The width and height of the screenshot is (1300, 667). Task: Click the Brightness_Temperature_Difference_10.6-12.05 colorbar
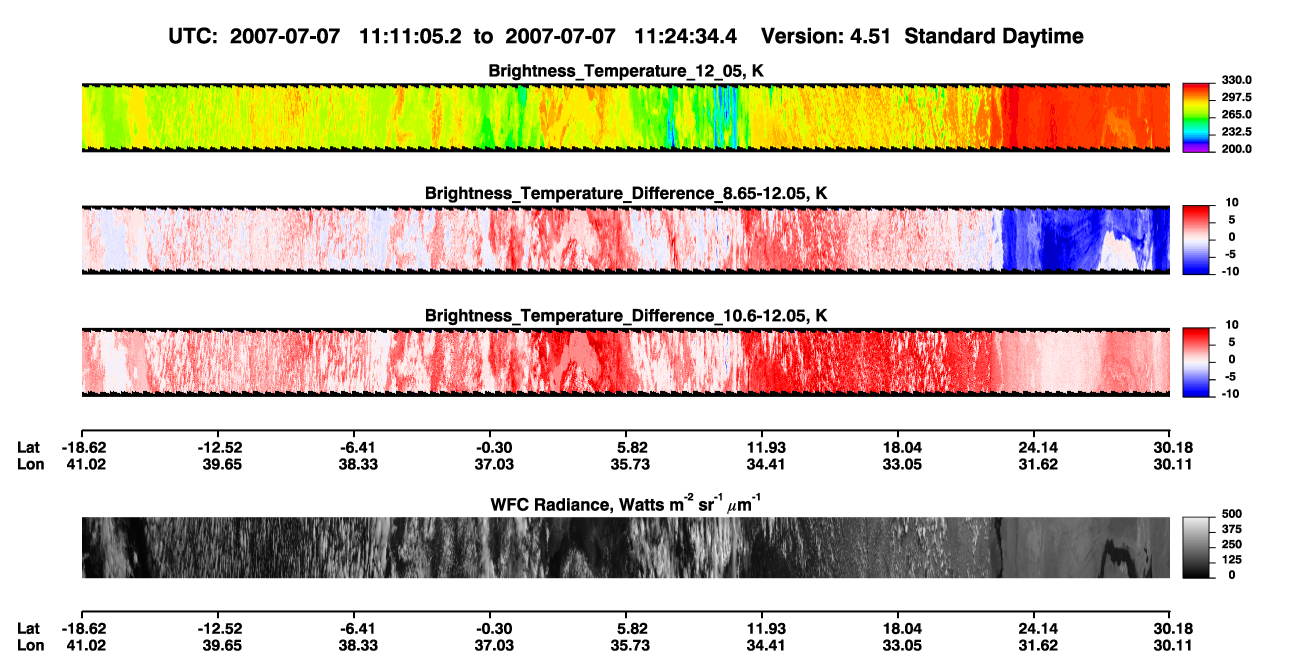coord(1197,360)
